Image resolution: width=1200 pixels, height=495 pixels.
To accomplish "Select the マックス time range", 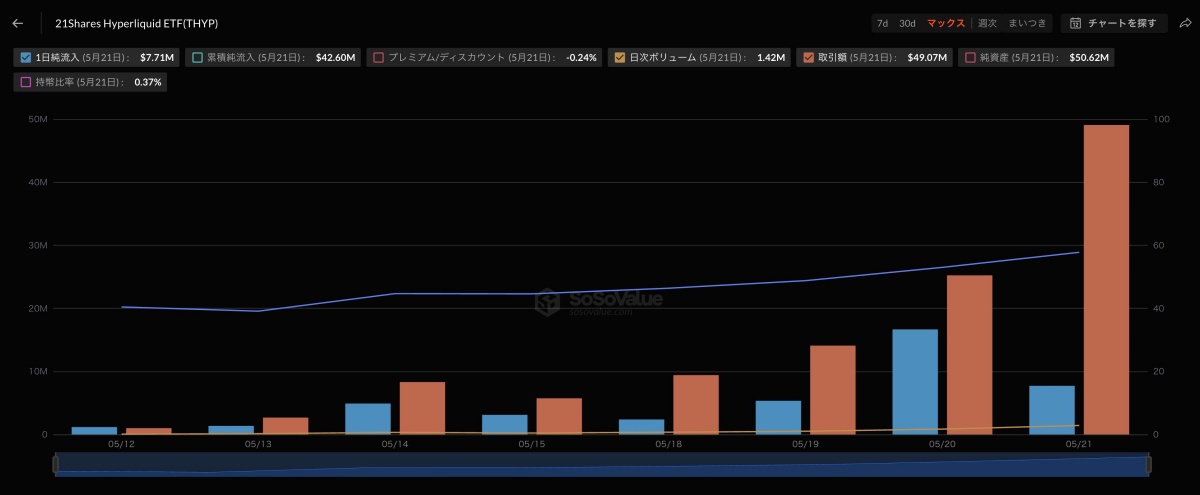I will [x=945, y=23].
